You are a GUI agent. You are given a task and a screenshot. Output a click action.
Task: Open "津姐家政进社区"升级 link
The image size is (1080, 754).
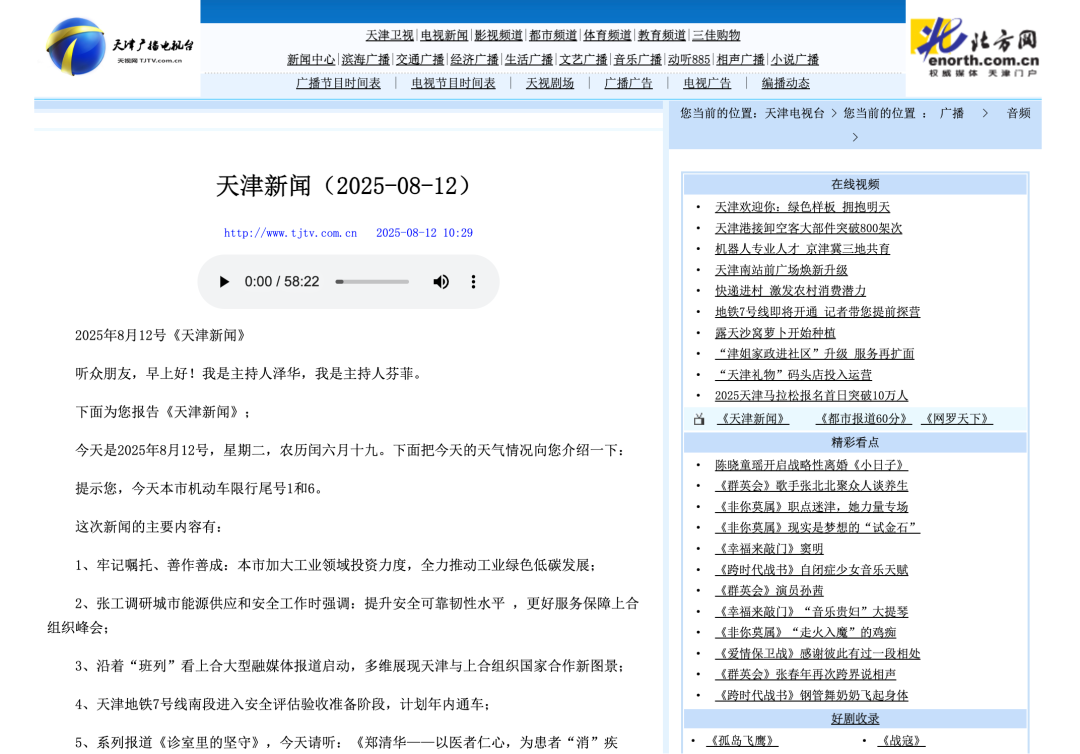click(814, 354)
